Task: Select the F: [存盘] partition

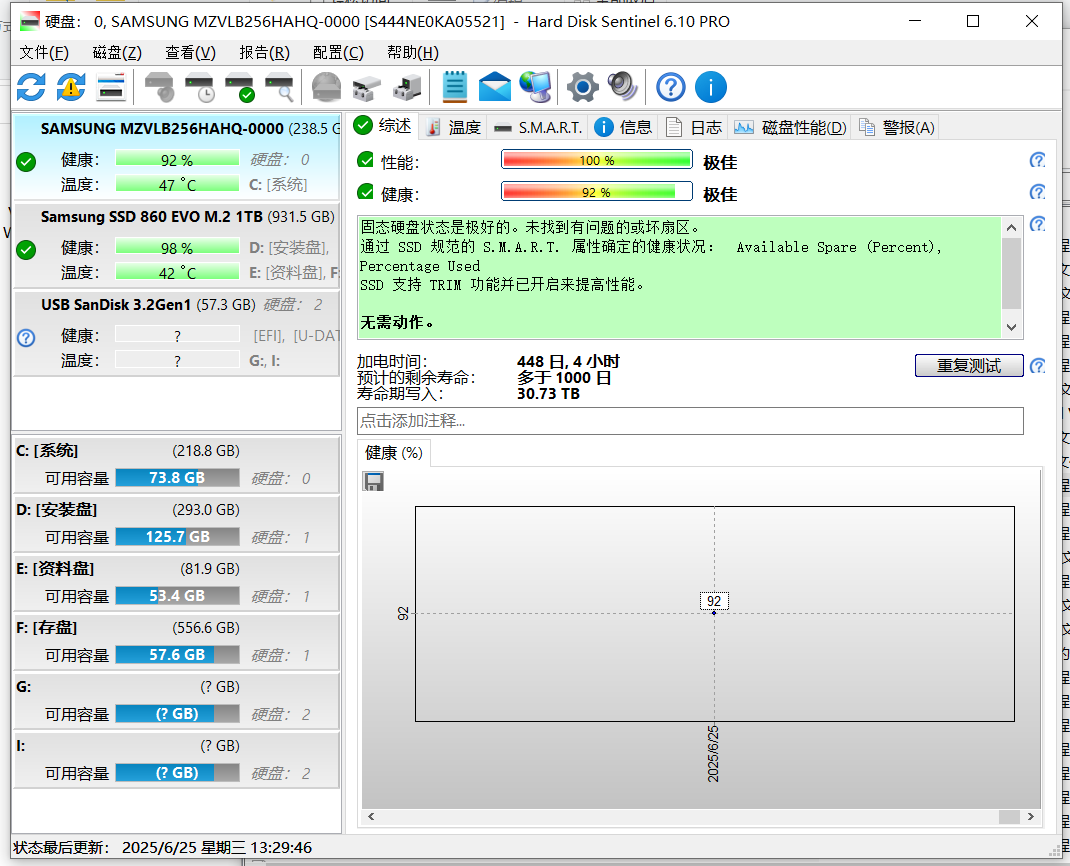Action: (177, 642)
